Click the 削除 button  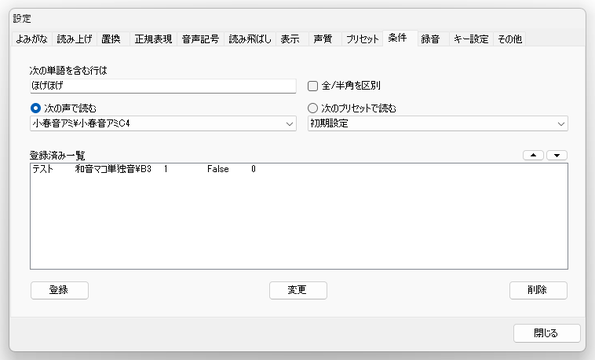538,290
